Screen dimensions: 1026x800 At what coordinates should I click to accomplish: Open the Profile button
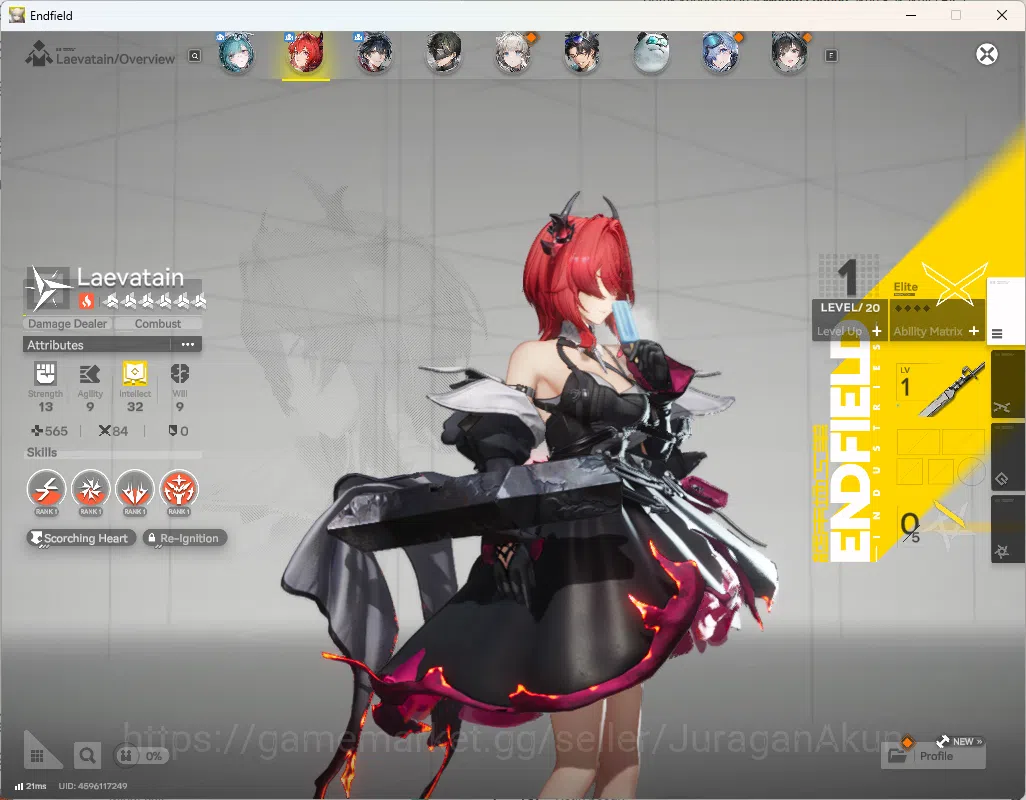click(933, 756)
